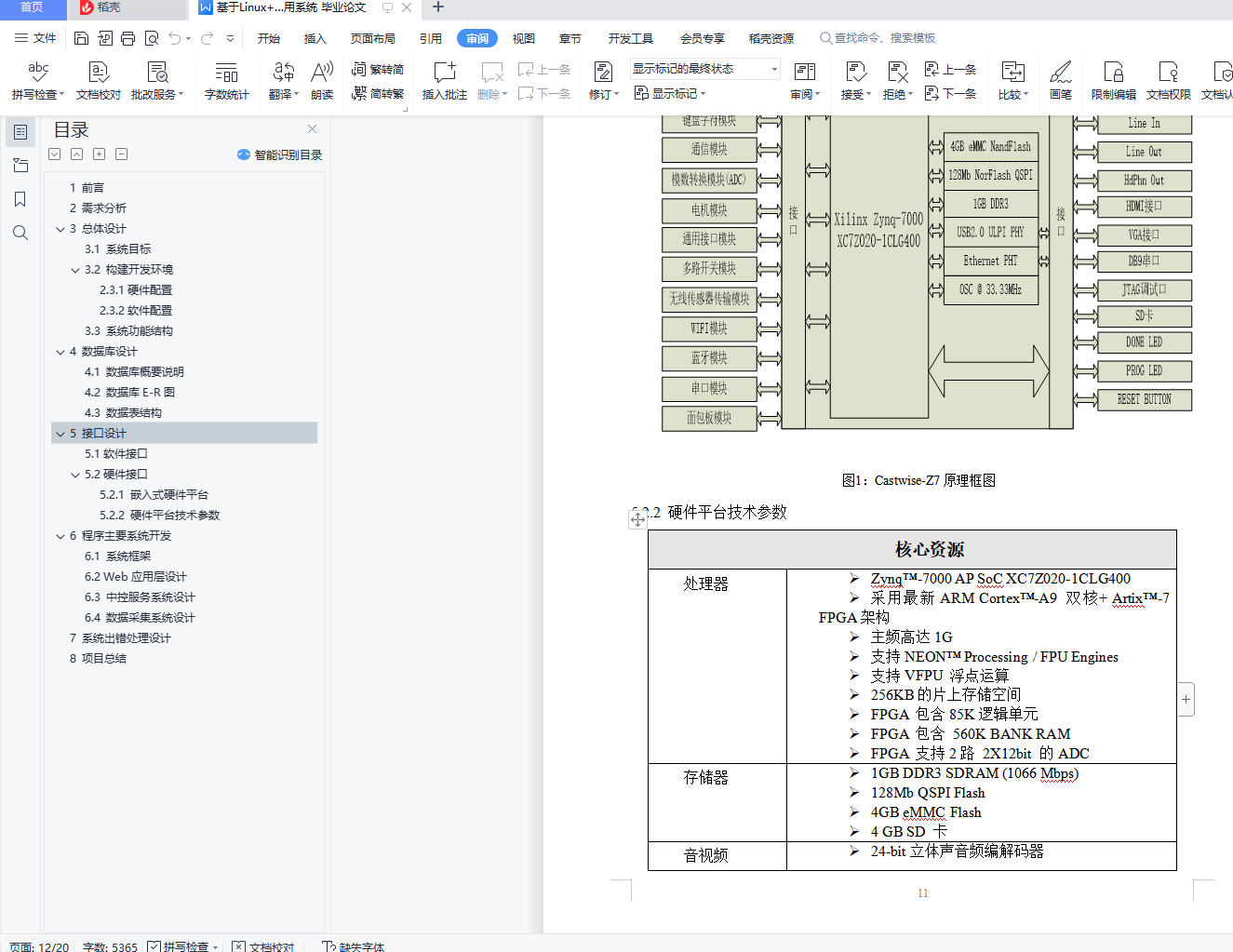The width and height of the screenshot is (1233, 952).
Task: Convert text with 简转繁
Action: coord(378,93)
